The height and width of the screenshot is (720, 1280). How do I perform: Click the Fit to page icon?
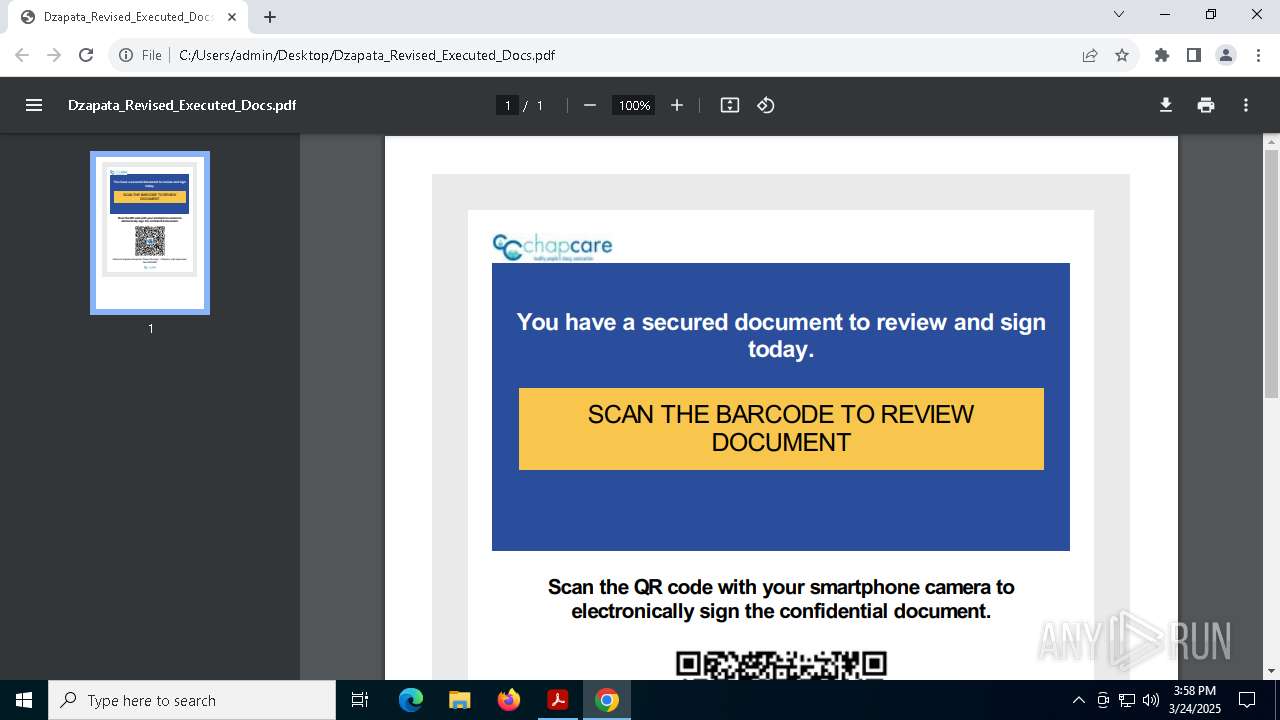tap(730, 105)
